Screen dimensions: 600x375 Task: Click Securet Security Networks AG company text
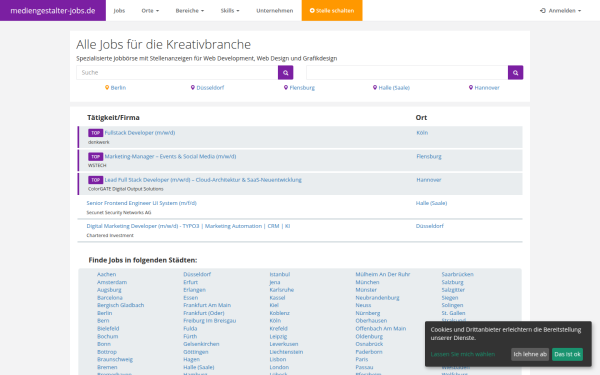119,212
